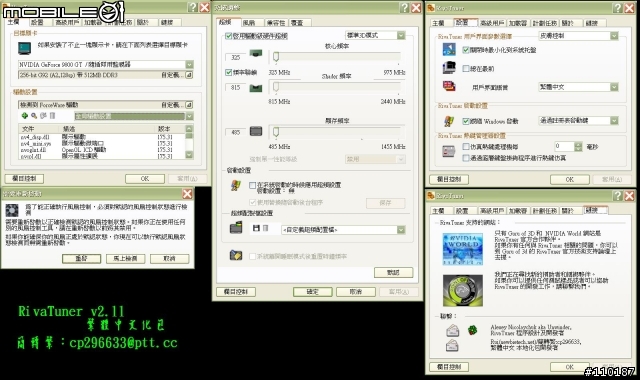Click the shader clock chip icon beside 815
The image size is (640, 380).
pos(256,88)
